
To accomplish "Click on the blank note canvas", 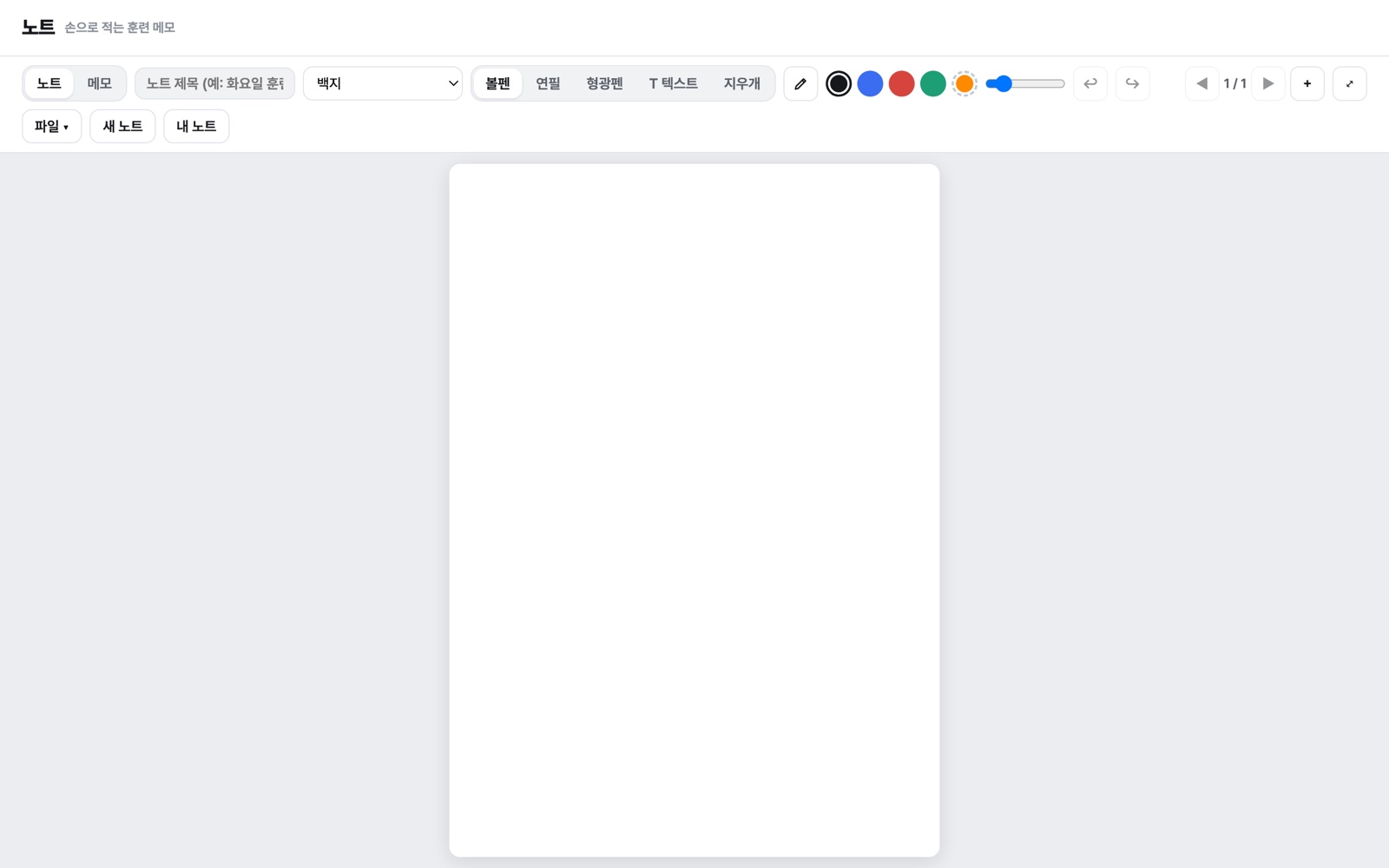I will [x=694, y=510].
